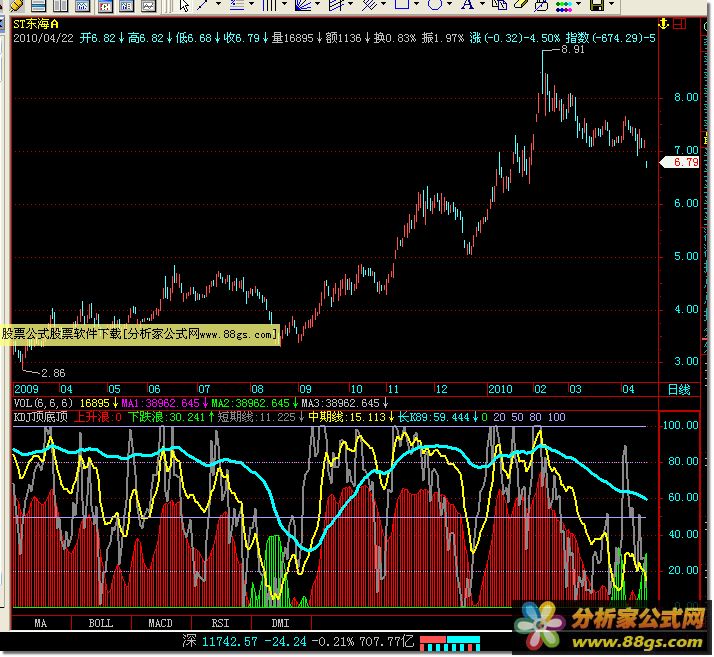714x657 pixels.
Task: Choose the ellipse drawing tool
Action: [x=435, y=5]
